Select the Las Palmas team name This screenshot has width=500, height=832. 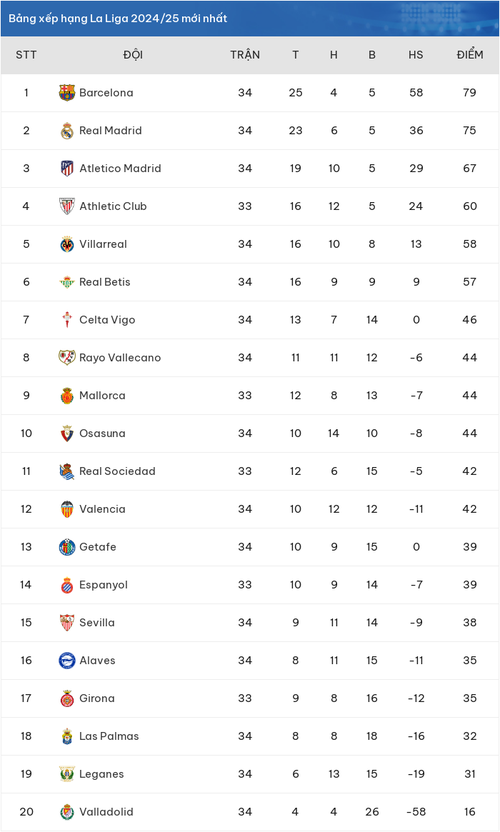109,736
